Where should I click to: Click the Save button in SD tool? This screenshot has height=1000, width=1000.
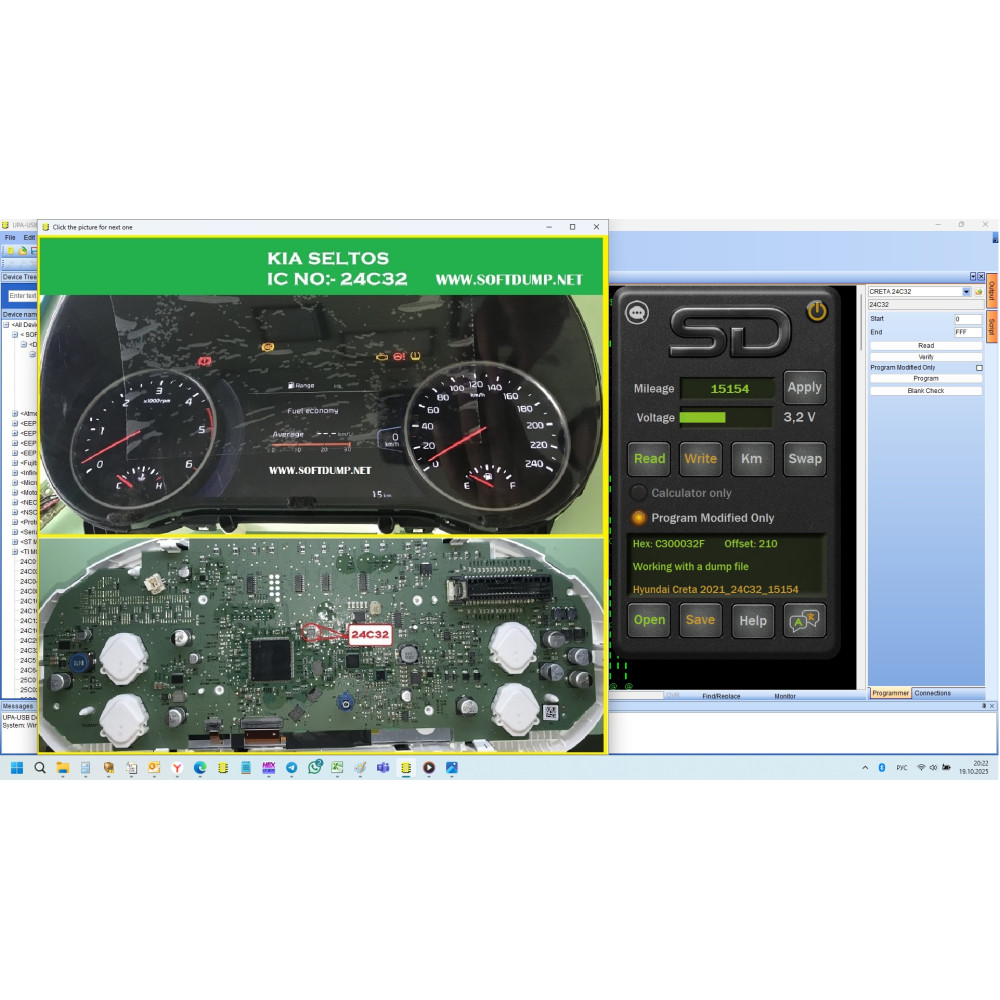(x=700, y=620)
